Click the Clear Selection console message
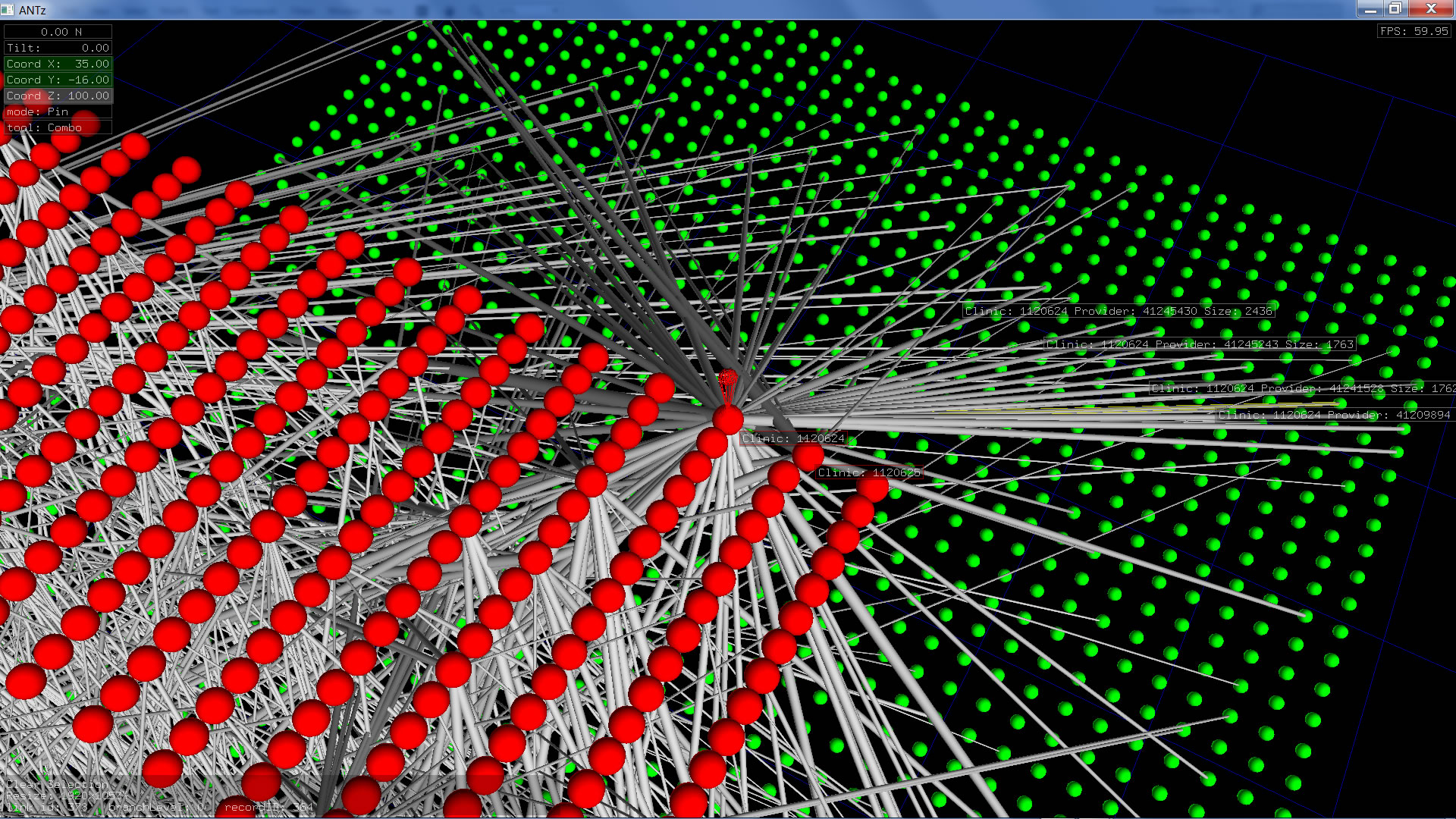The height and width of the screenshot is (819, 1456). click(x=57, y=784)
